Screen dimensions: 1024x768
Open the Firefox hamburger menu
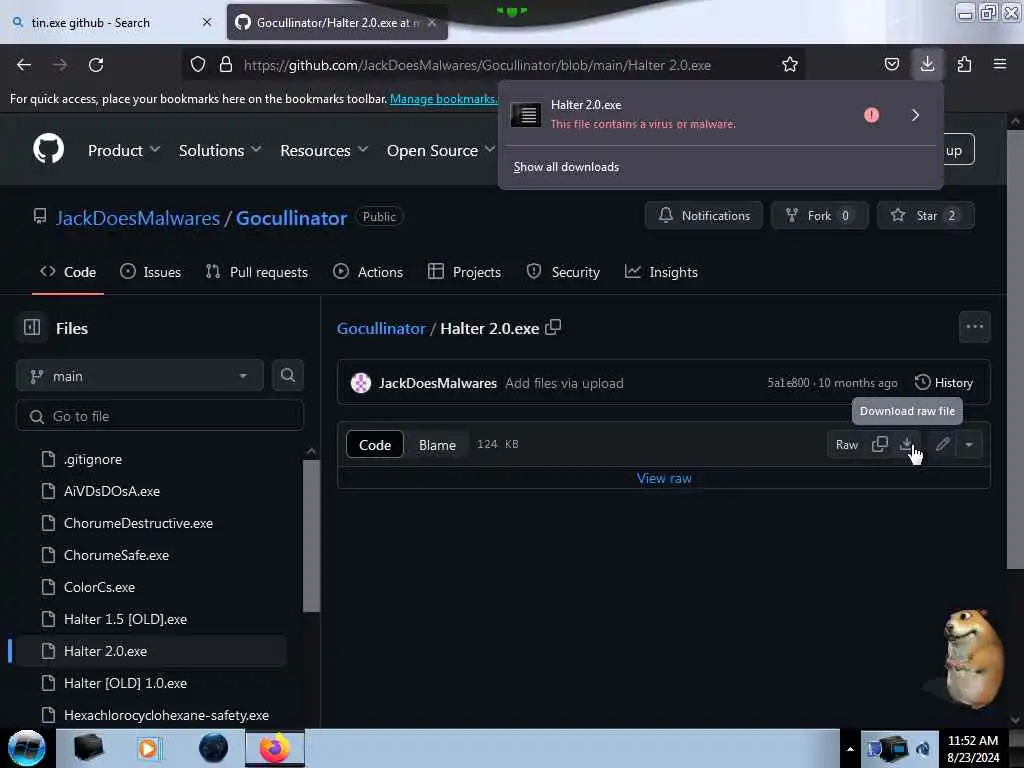coord(999,64)
